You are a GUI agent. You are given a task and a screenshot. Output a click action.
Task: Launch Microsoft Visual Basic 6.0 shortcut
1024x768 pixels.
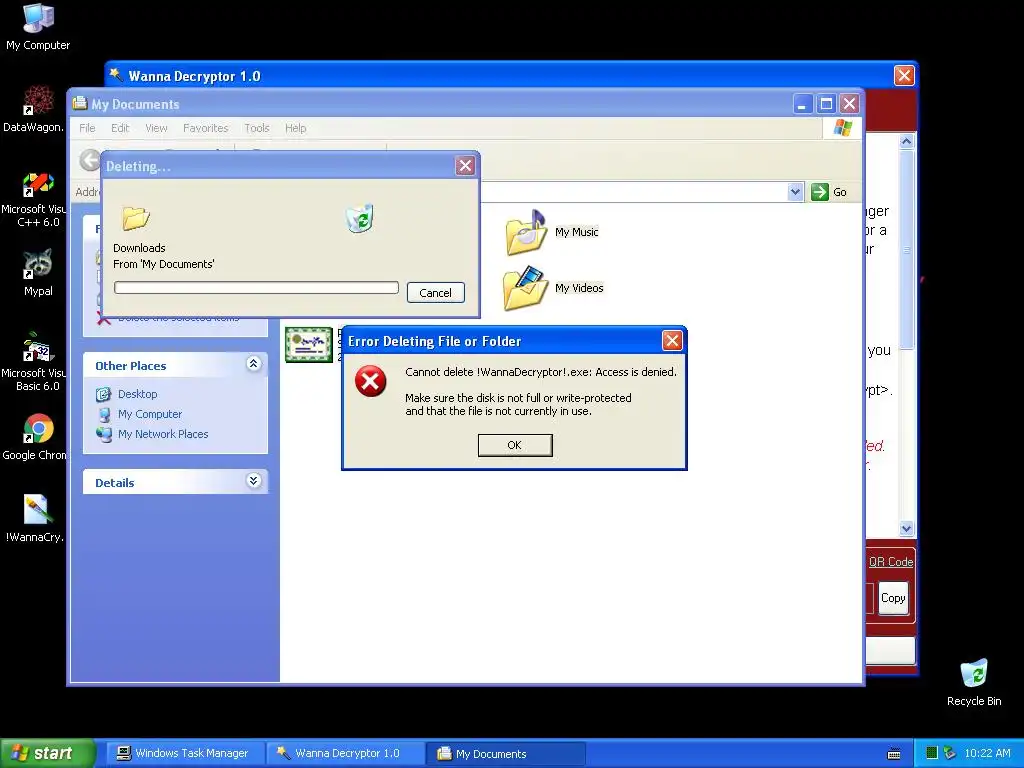36,362
